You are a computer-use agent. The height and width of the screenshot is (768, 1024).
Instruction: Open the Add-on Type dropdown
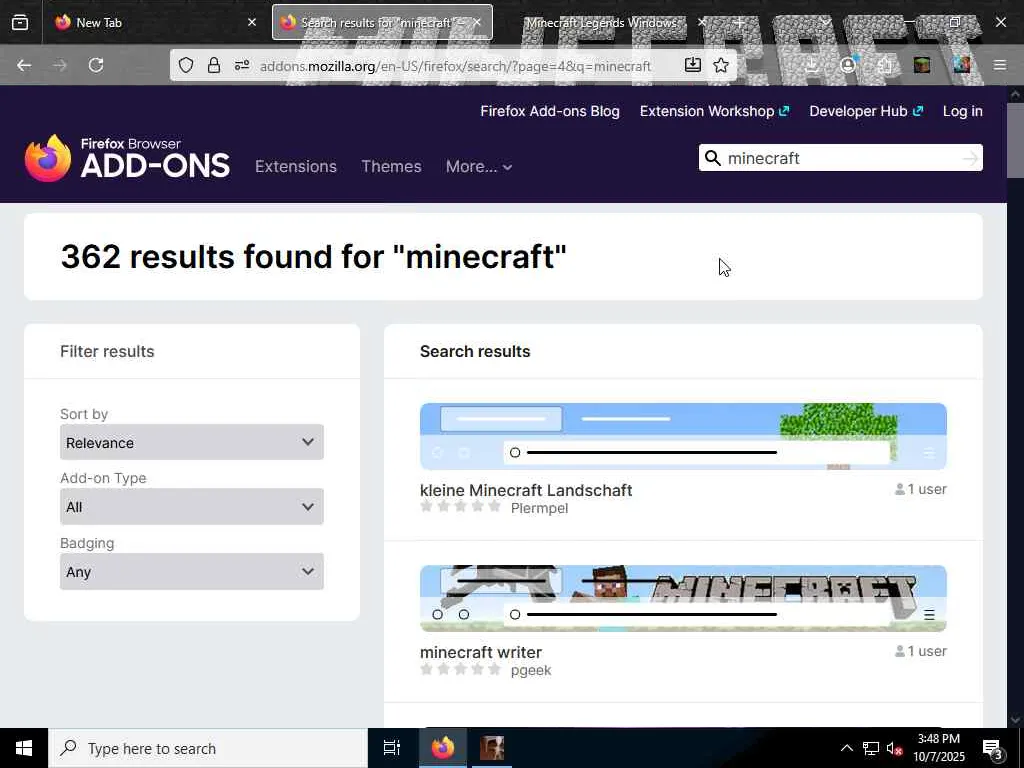191,507
